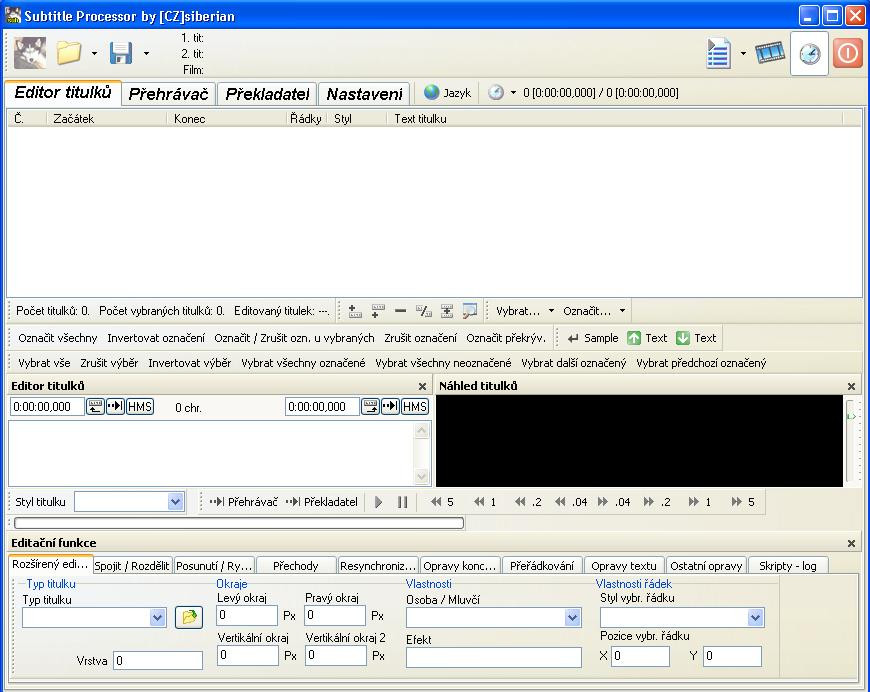
Task: Click the Začátek column header
Action: [105, 119]
